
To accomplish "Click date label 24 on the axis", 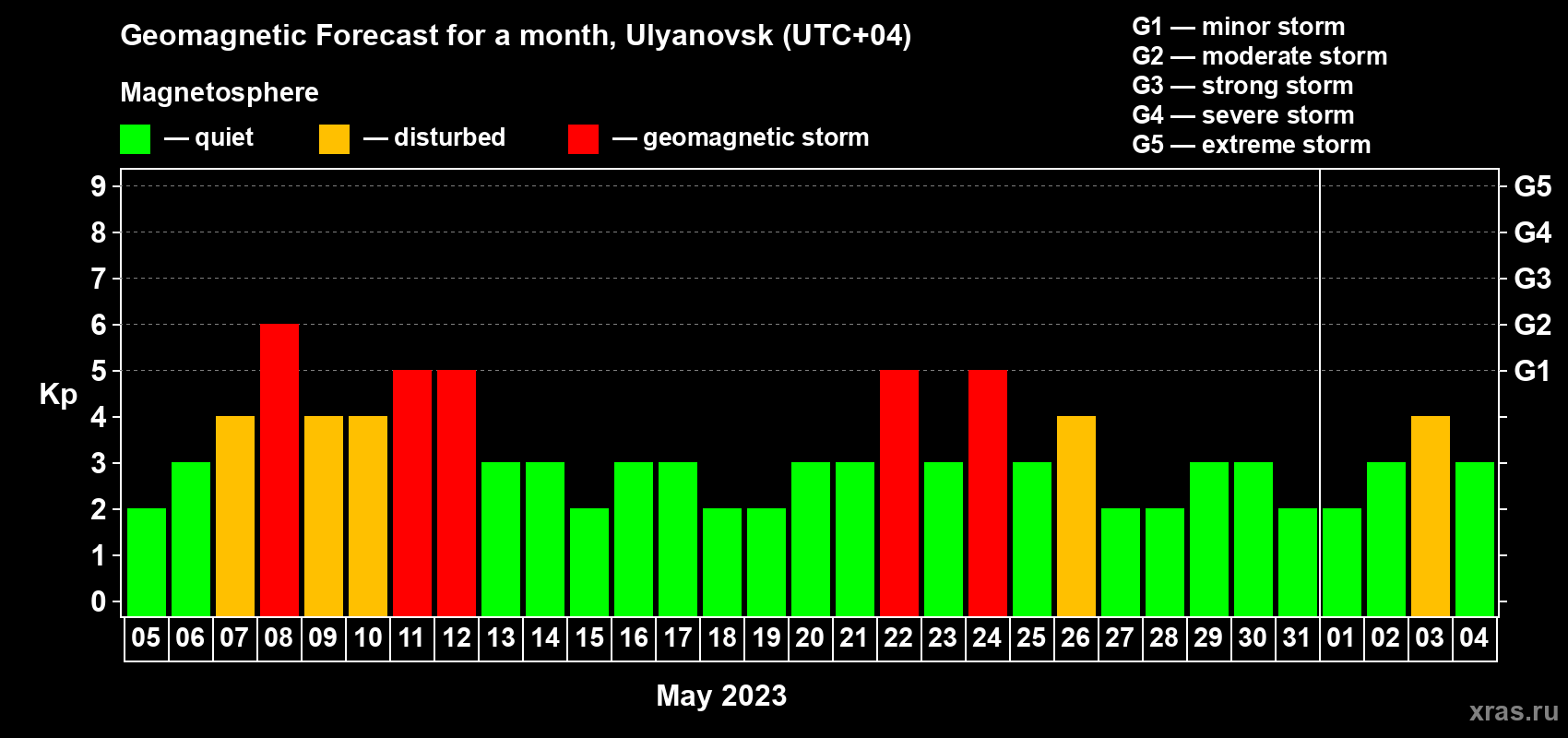I will pyautogui.click(x=987, y=638).
